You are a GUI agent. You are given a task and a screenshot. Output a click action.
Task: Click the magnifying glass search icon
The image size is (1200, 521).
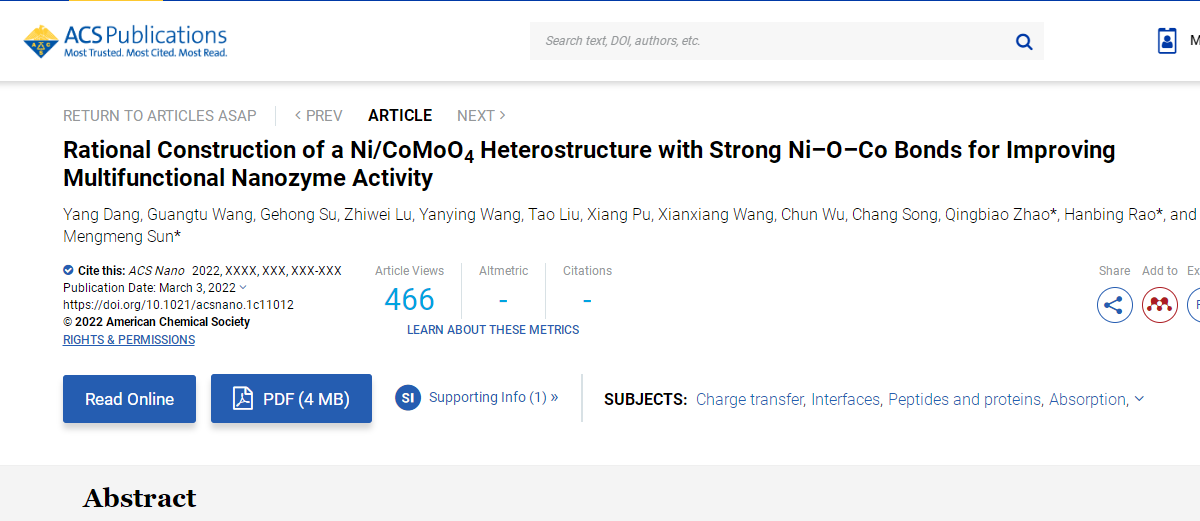click(x=1024, y=41)
